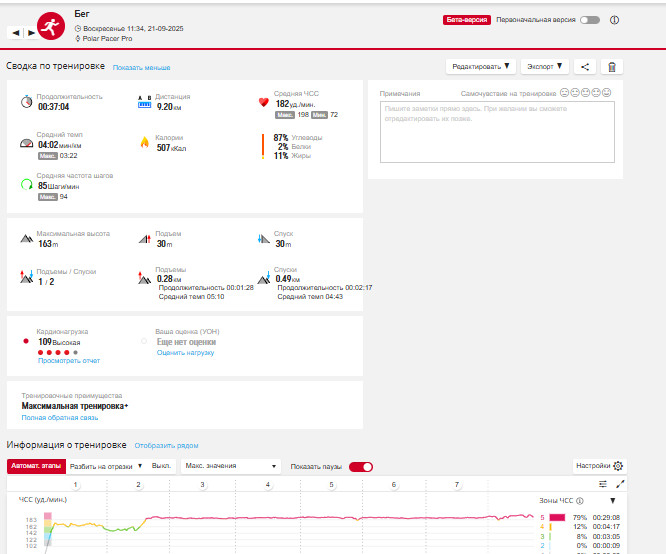Click the Показать меньше link

coord(141,68)
